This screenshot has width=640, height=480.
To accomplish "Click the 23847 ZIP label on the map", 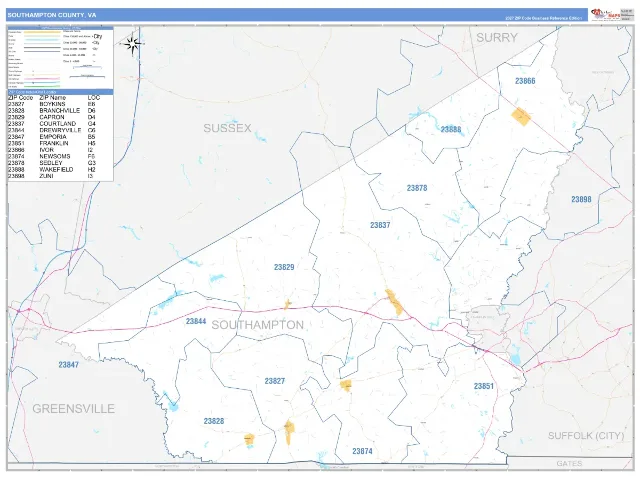I will tap(69, 364).
